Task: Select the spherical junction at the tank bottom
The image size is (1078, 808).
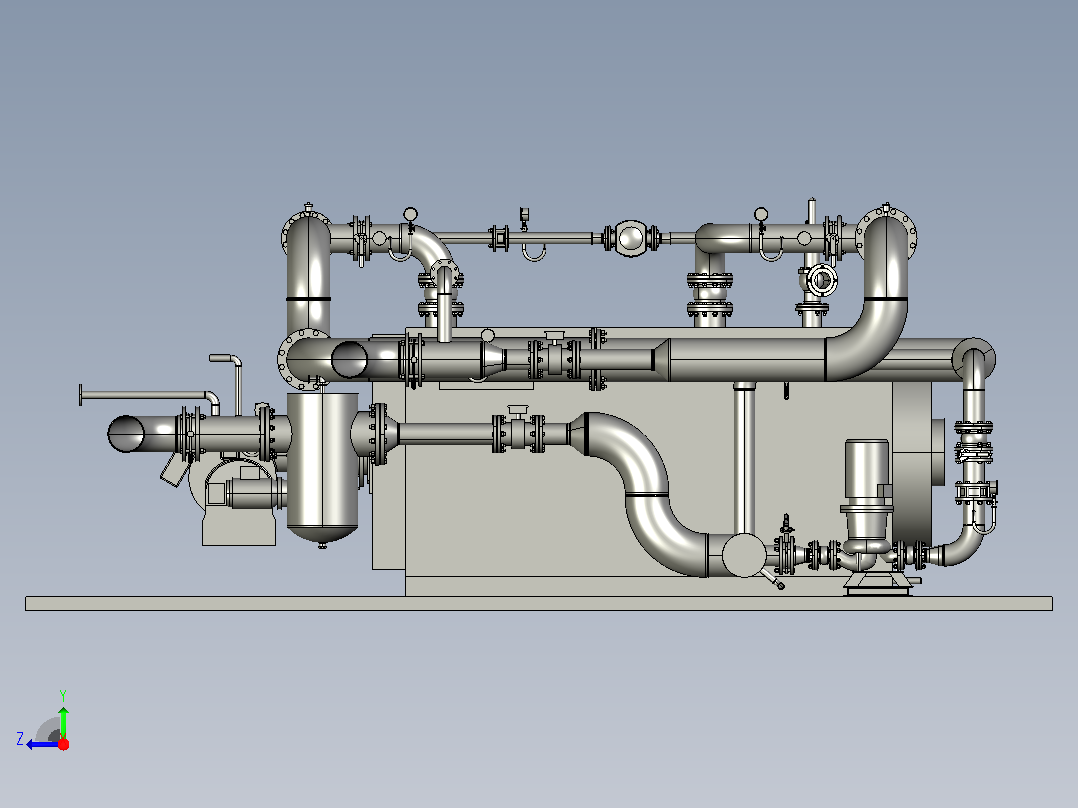Action: click(744, 554)
